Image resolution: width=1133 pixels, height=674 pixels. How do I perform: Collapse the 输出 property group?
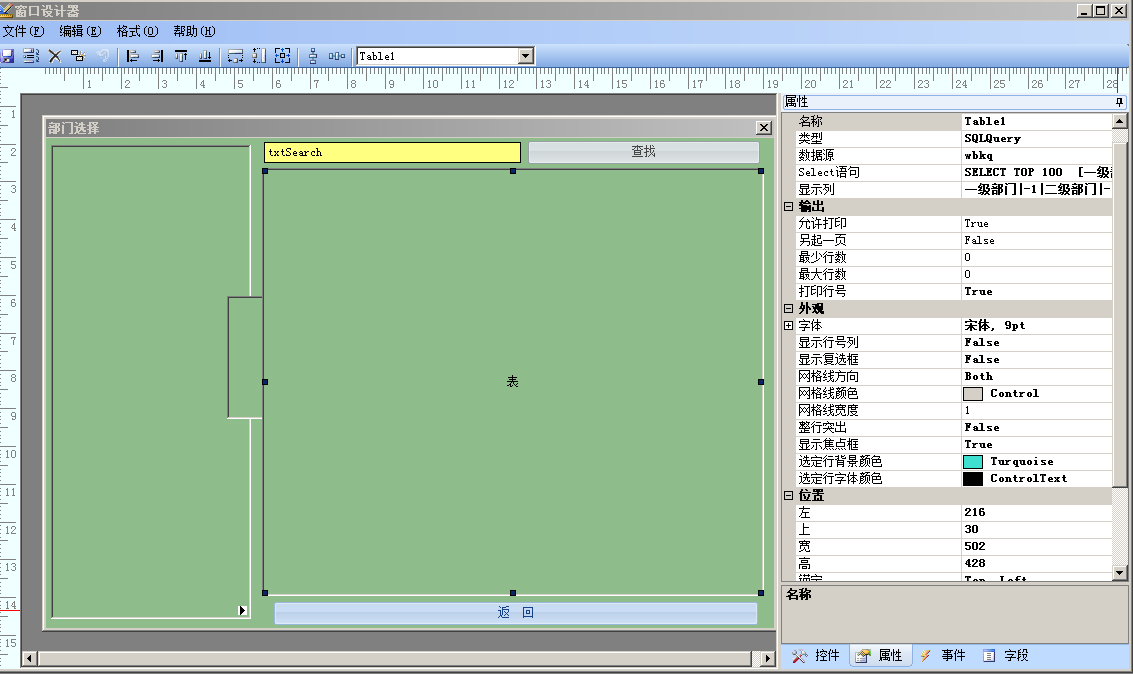[x=788, y=207]
